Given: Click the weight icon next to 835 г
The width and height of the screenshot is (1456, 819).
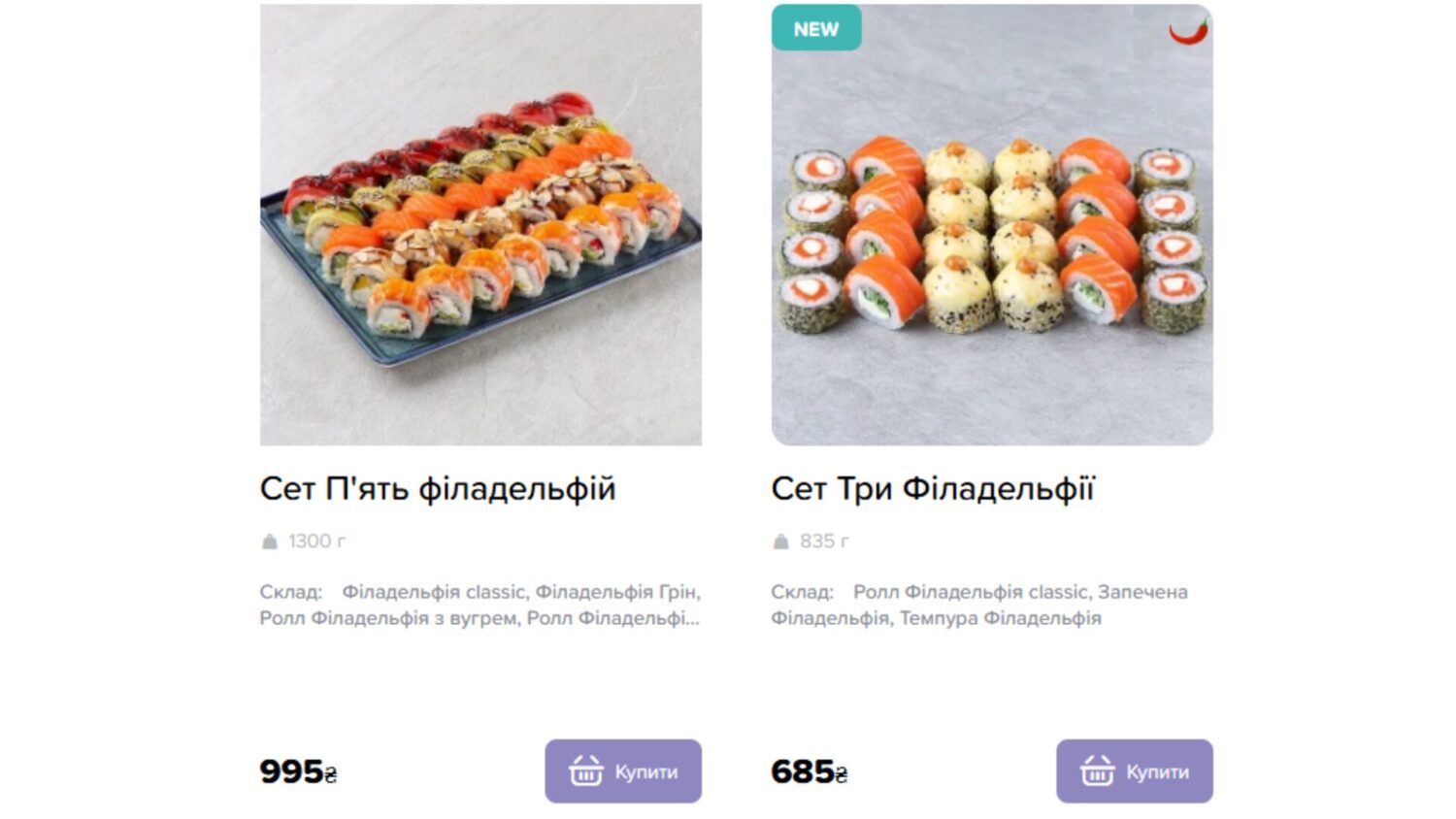Looking at the screenshot, I should pos(780,541).
